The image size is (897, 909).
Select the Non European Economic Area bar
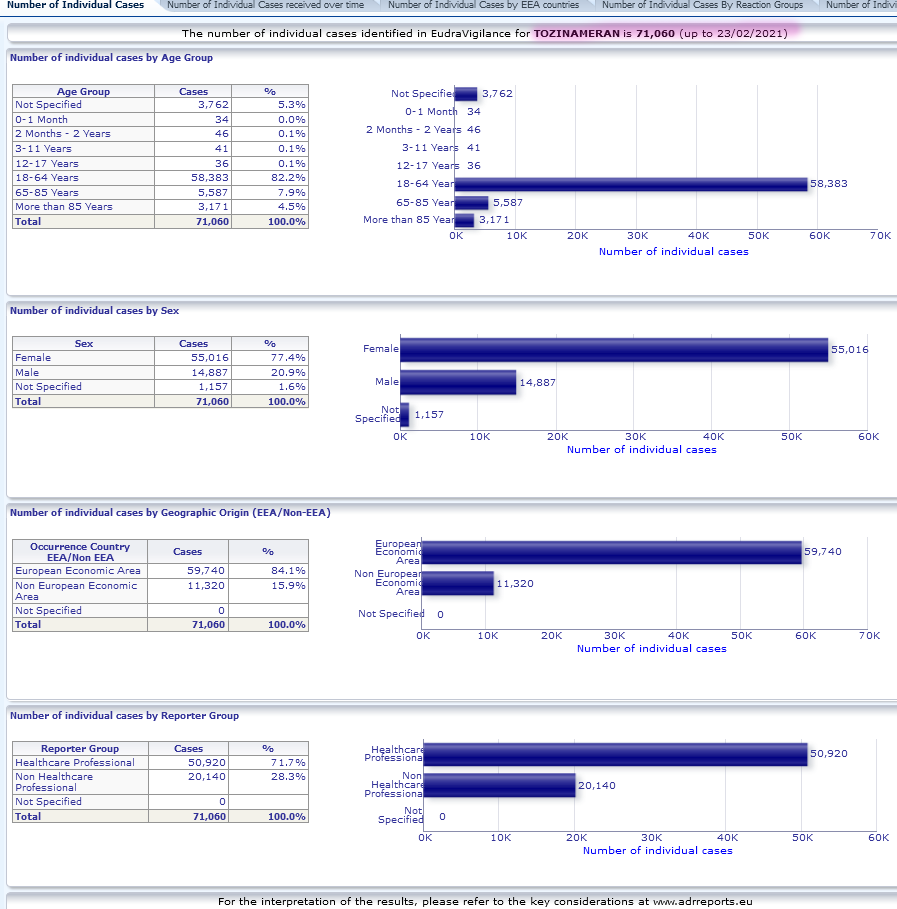(458, 583)
